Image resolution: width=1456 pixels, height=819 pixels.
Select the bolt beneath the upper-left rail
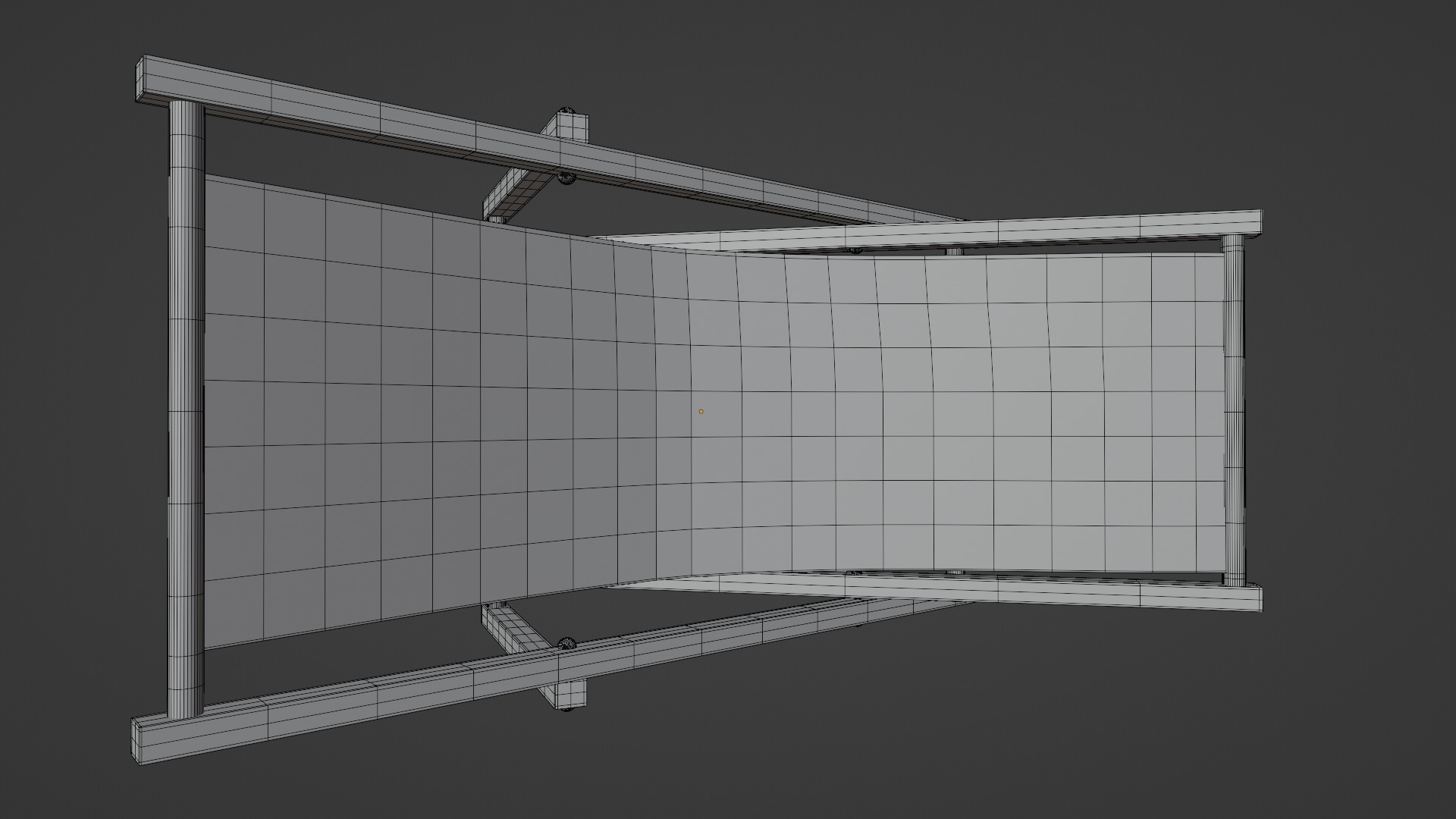(x=566, y=179)
